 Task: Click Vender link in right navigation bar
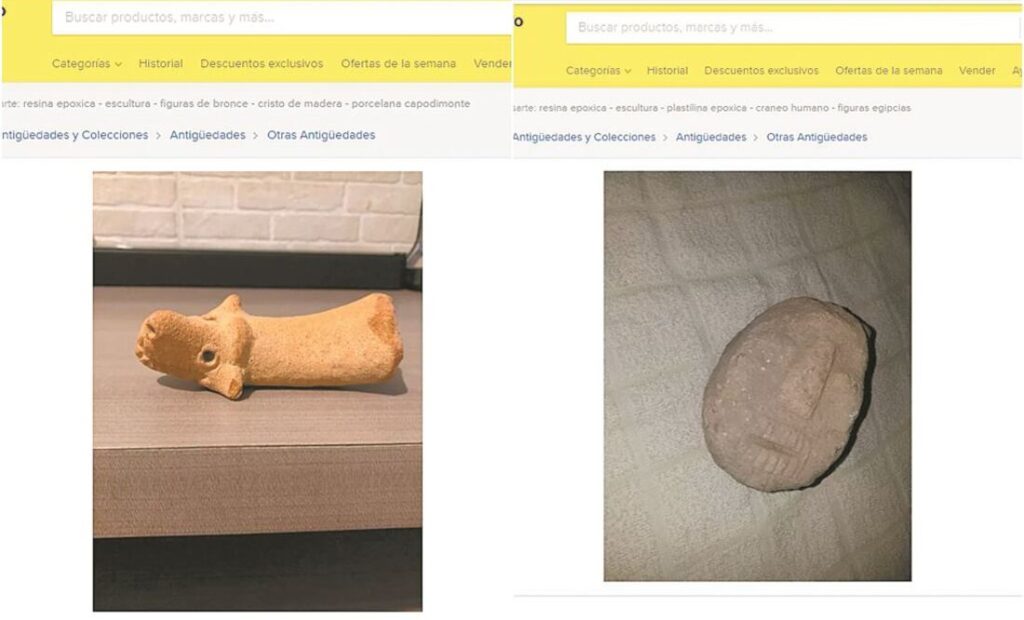pos(977,71)
